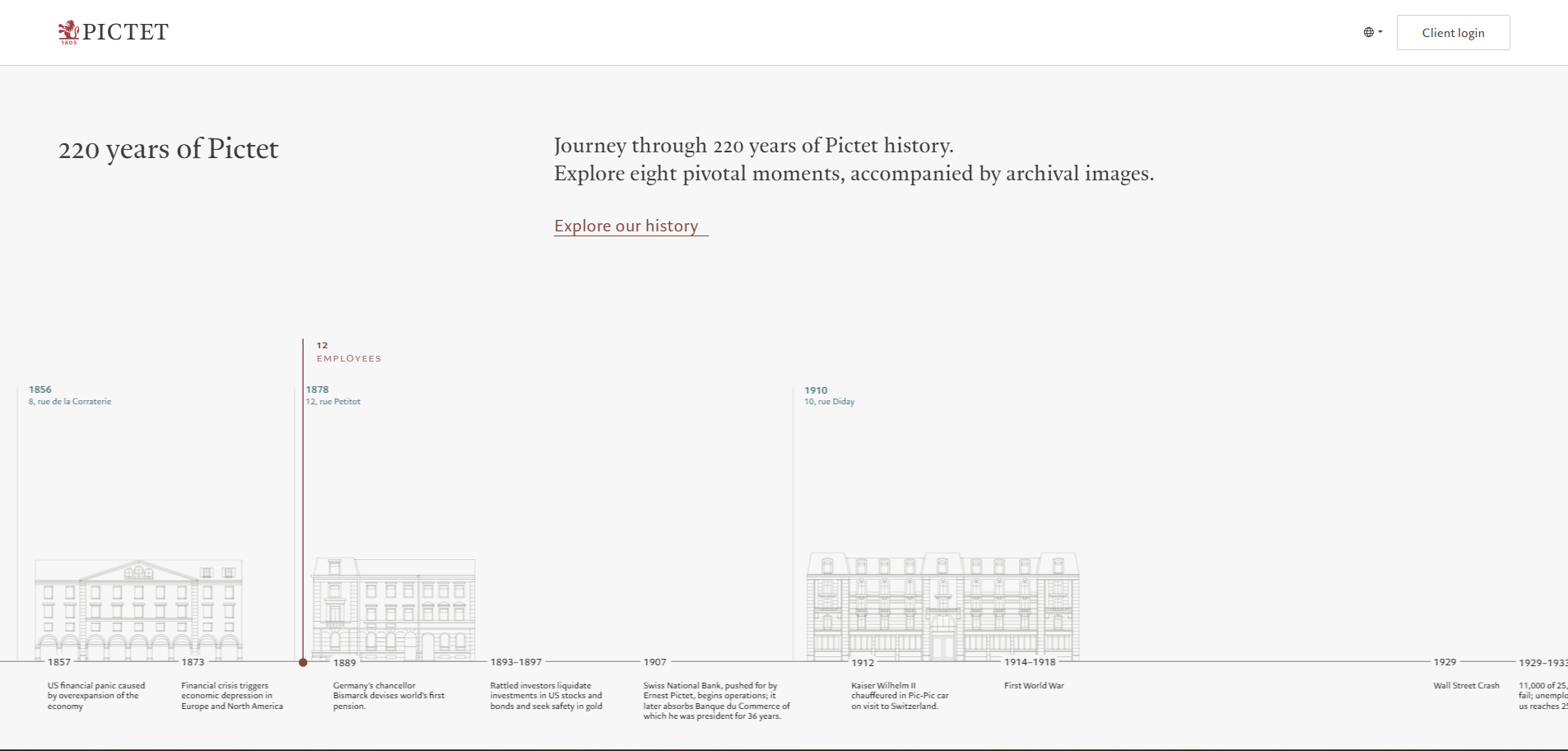Select the 1873 timeline year label

click(x=193, y=662)
